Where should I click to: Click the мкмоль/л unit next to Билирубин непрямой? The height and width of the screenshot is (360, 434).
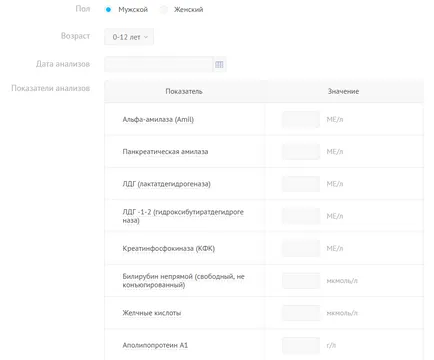(342, 281)
